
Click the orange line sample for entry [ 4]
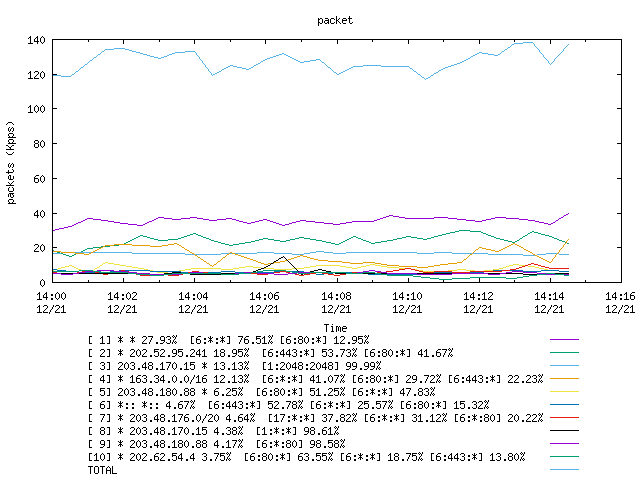564,379
